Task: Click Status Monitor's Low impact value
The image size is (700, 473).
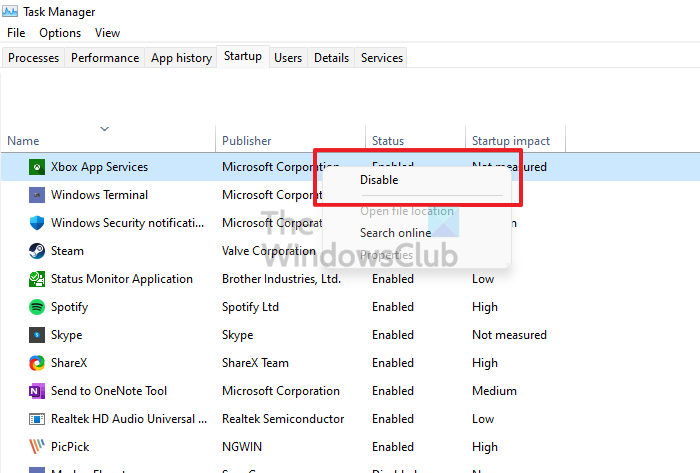Action: (483, 279)
